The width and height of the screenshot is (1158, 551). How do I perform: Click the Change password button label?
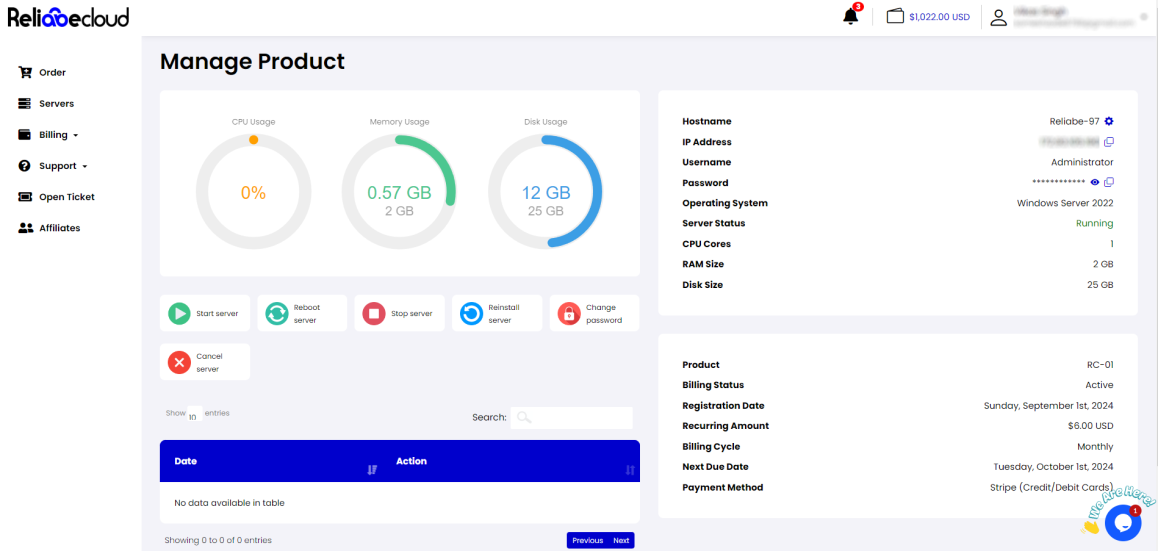click(604, 314)
